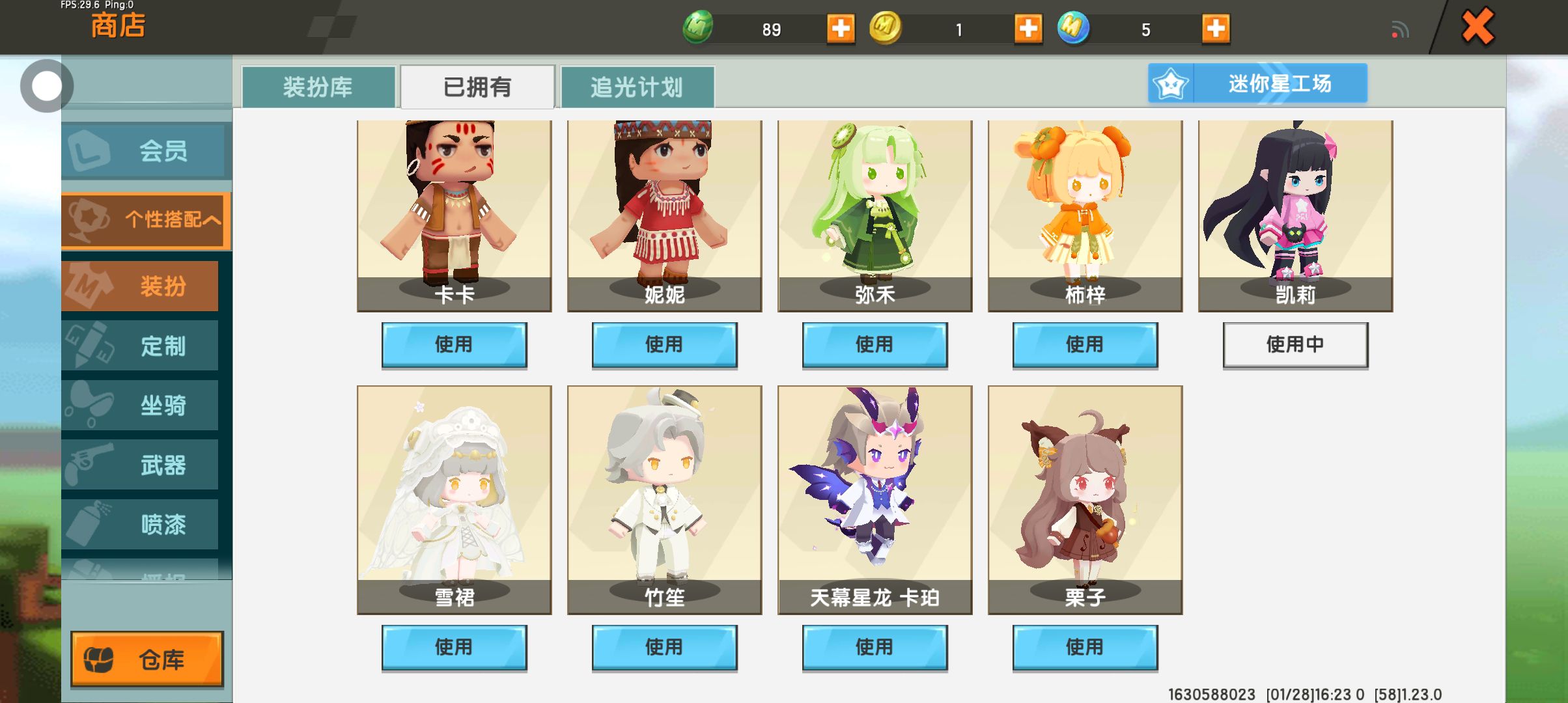Open the 迷你星工场 star button
1568x703 pixels.
[1257, 83]
